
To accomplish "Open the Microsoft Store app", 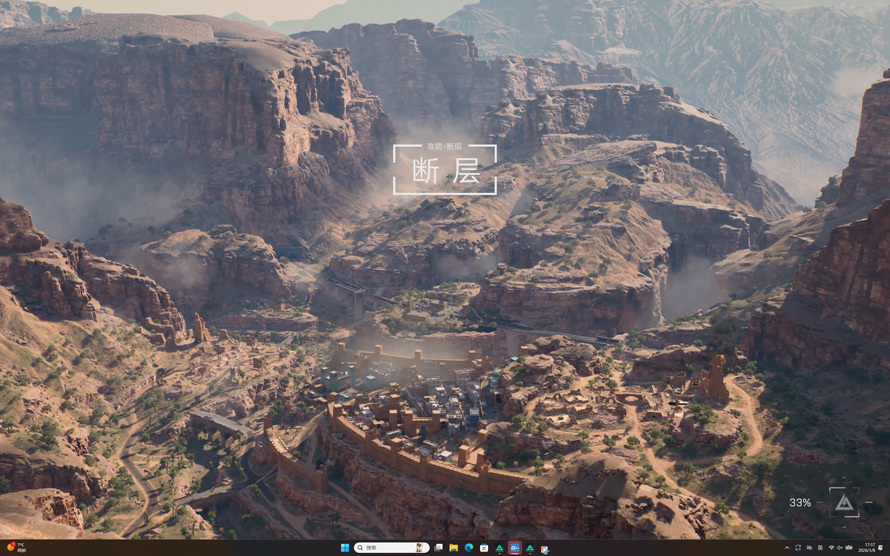I will coord(484,548).
